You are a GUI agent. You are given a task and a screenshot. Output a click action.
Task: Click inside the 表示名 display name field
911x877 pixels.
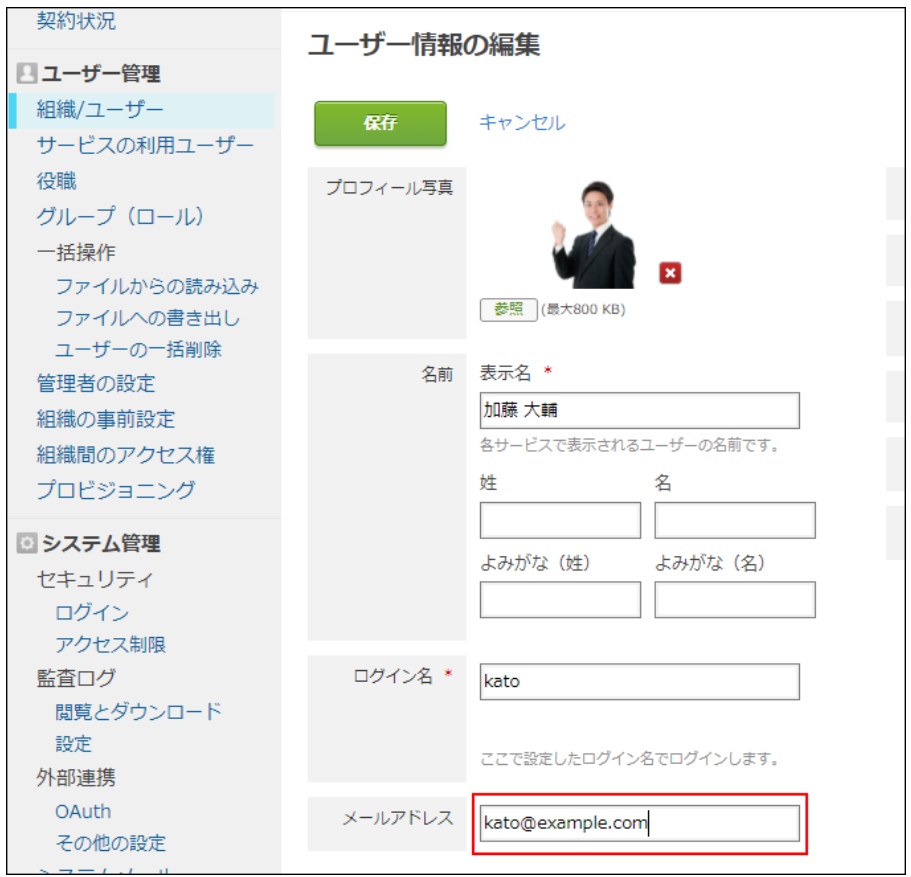(x=640, y=410)
